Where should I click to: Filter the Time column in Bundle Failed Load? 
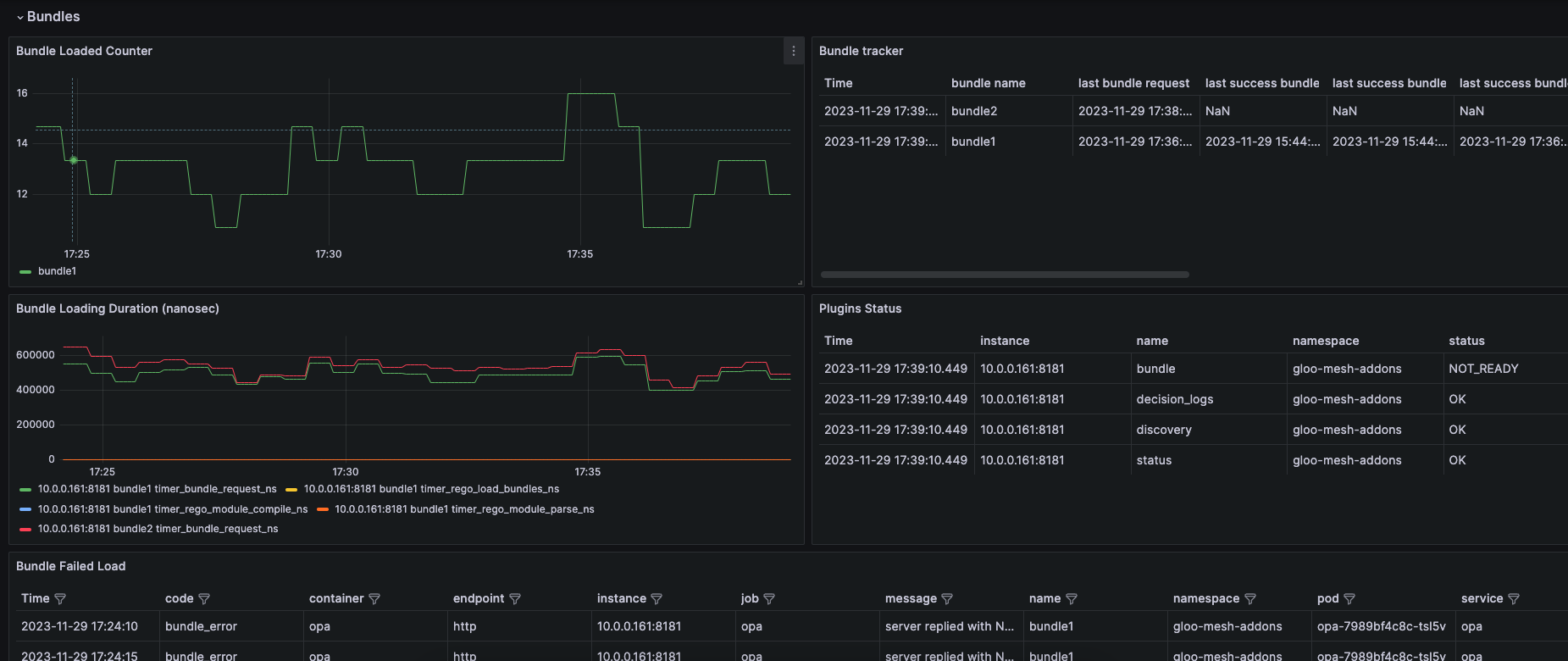point(60,598)
